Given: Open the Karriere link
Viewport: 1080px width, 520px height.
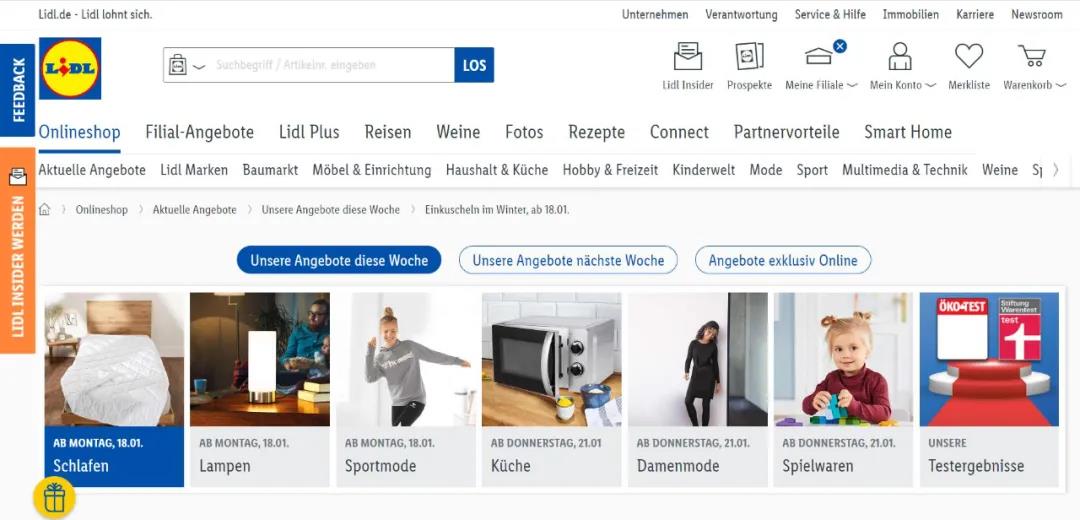Looking at the screenshot, I should click(x=975, y=14).
